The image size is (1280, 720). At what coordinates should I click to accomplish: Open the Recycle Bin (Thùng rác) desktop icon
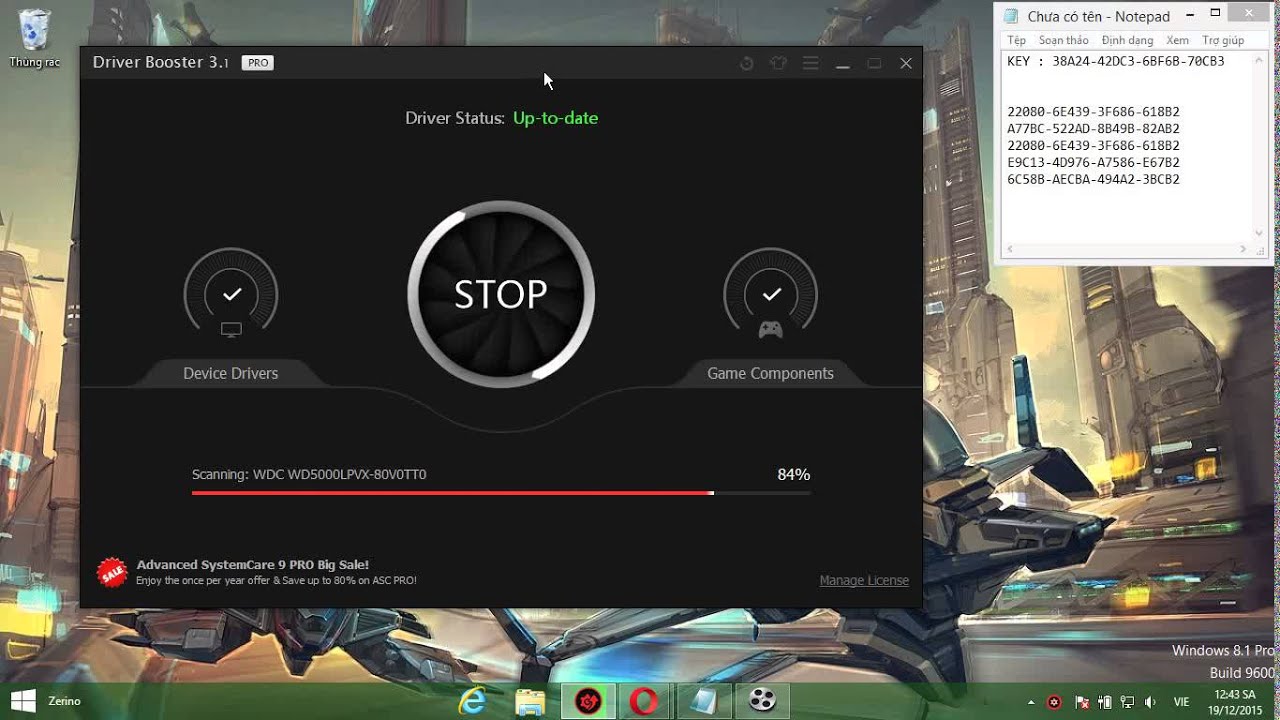pyautogui.click(x=35, y=39)
